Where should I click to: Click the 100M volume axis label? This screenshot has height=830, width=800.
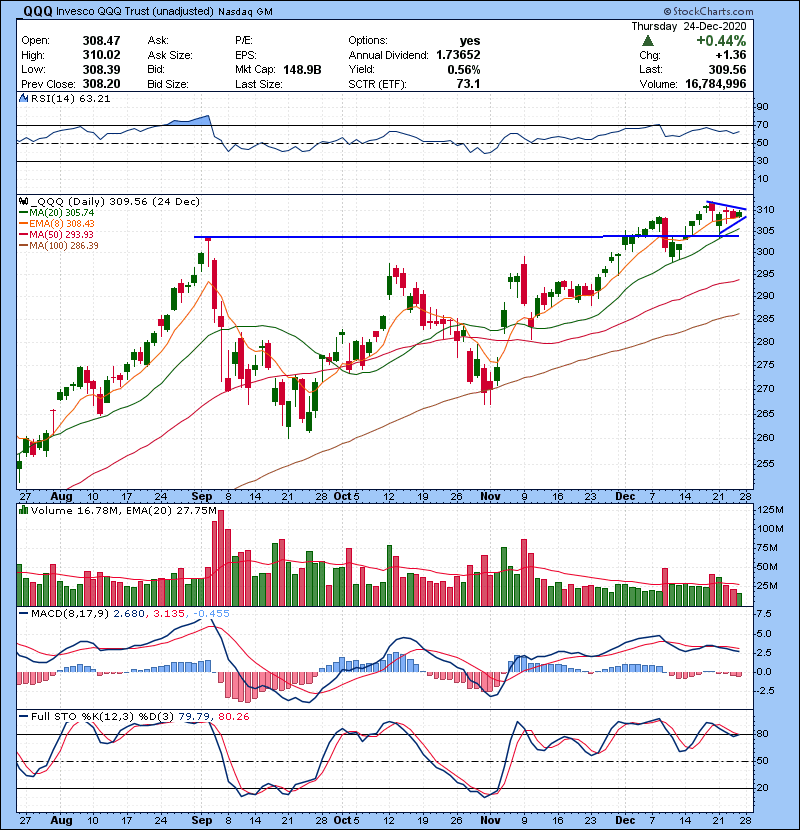click(x=770, y=529)
